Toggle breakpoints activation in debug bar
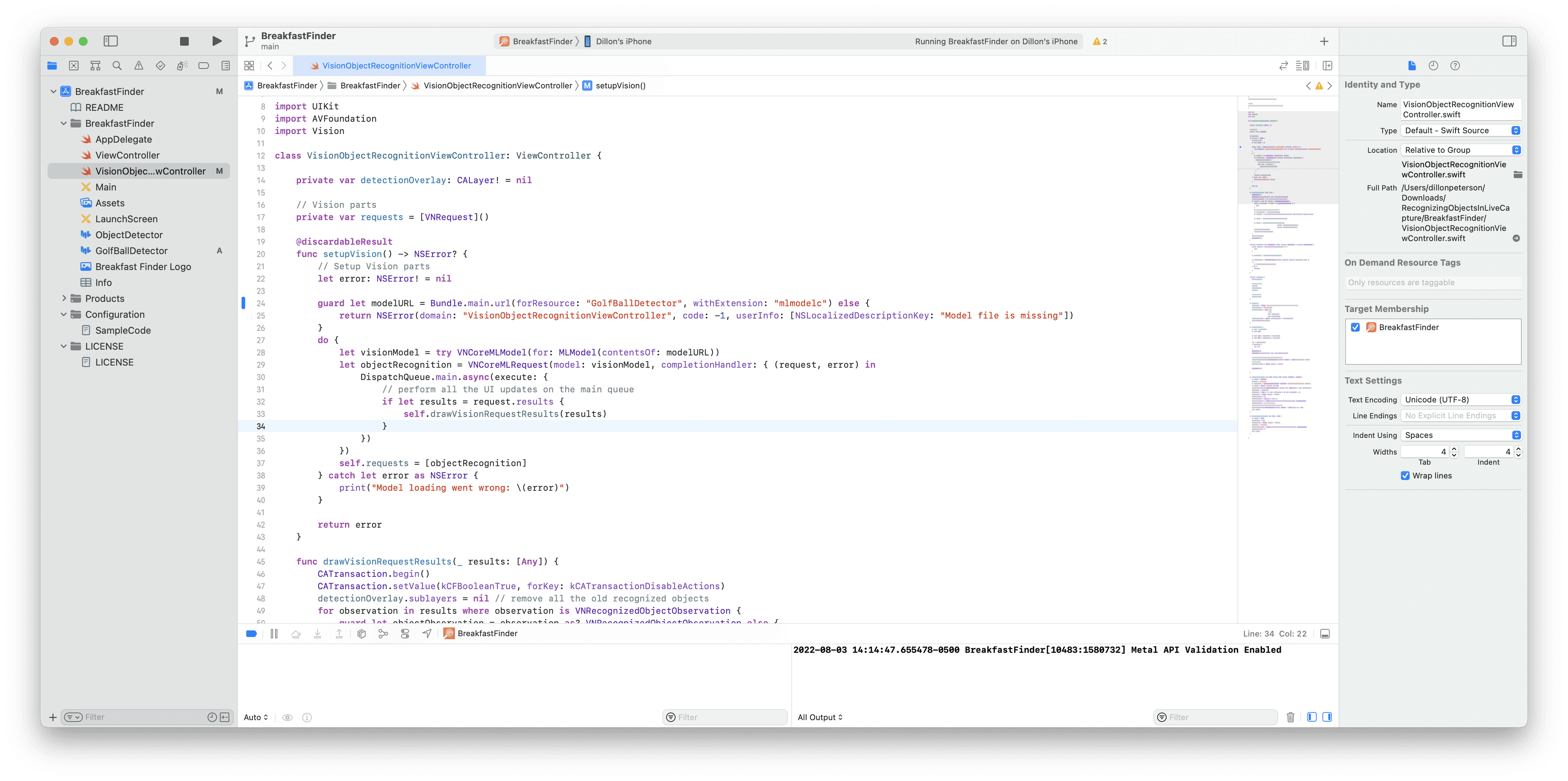Image resolution: width=1568 pixels, height=781 pixels. click(252, 634)
